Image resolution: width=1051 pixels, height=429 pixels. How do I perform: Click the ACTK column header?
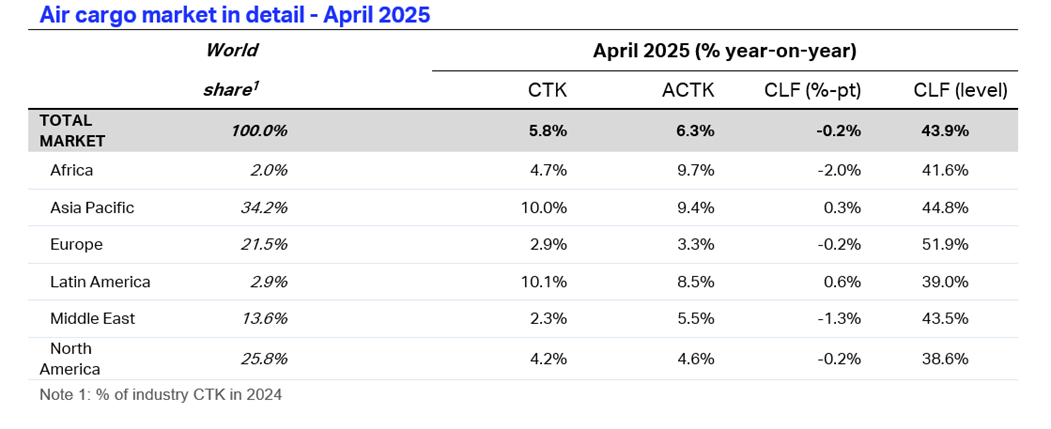tap(688, 91)
